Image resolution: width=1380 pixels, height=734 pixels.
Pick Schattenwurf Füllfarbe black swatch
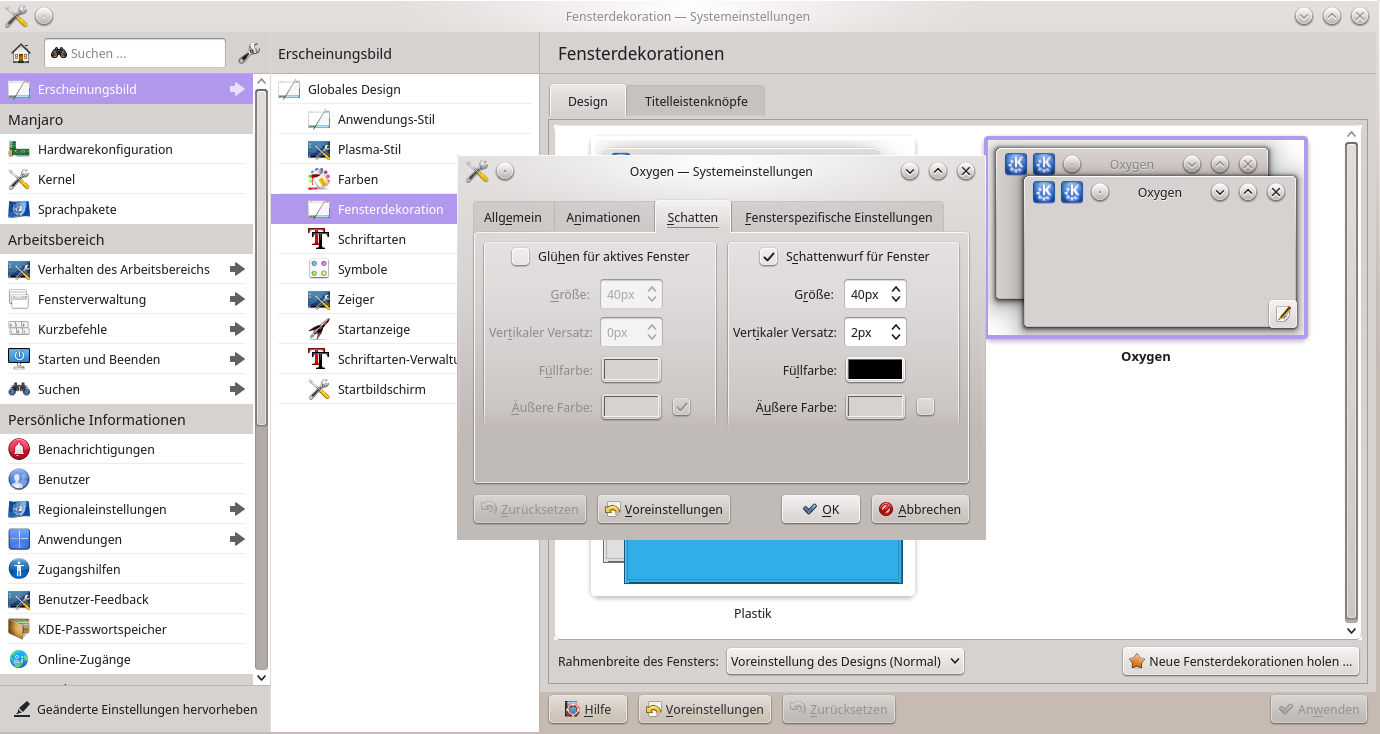tap(875, 370)
